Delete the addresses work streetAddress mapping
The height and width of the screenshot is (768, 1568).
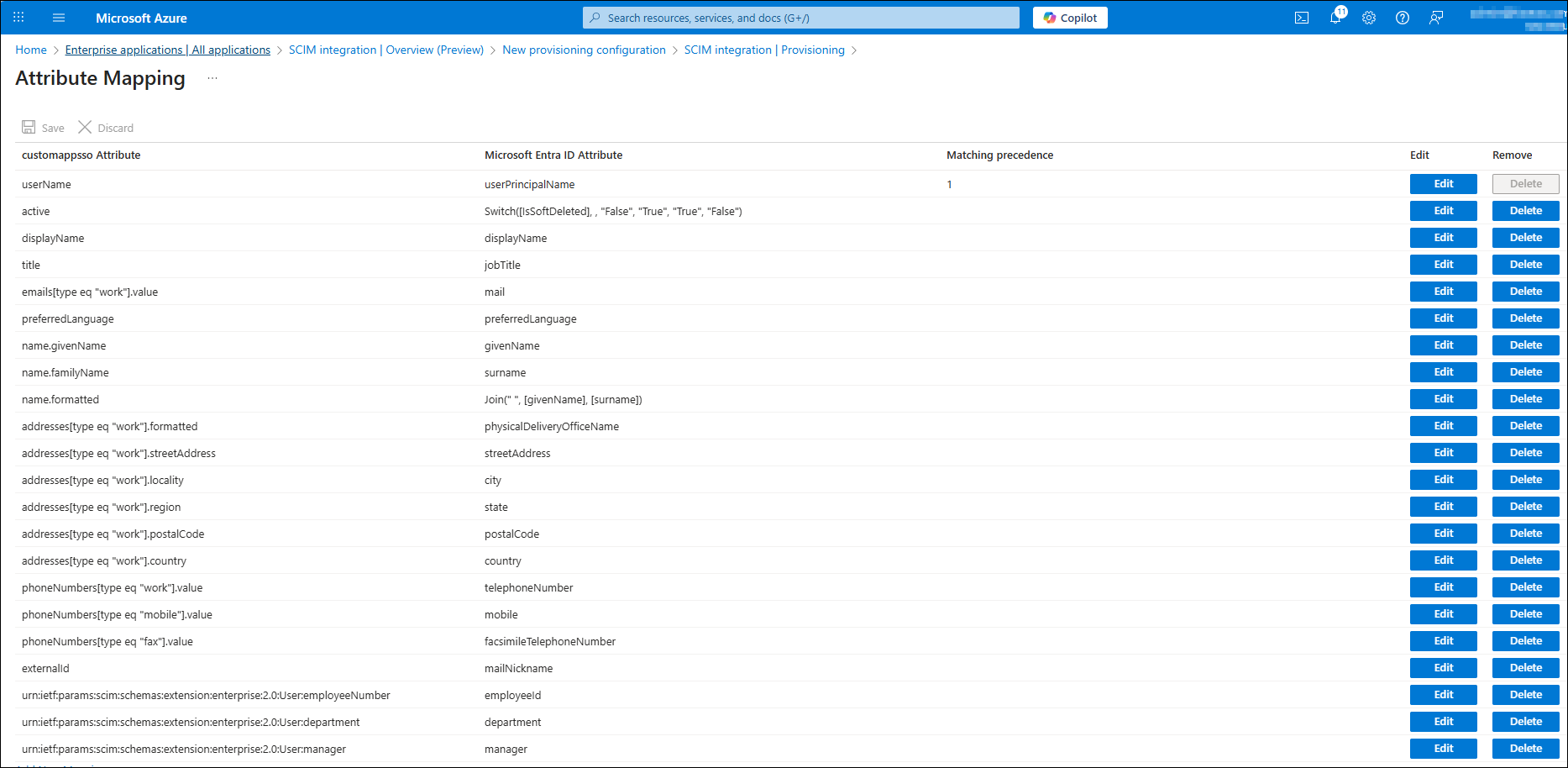pyautogui.click(x=1525, y=453)
